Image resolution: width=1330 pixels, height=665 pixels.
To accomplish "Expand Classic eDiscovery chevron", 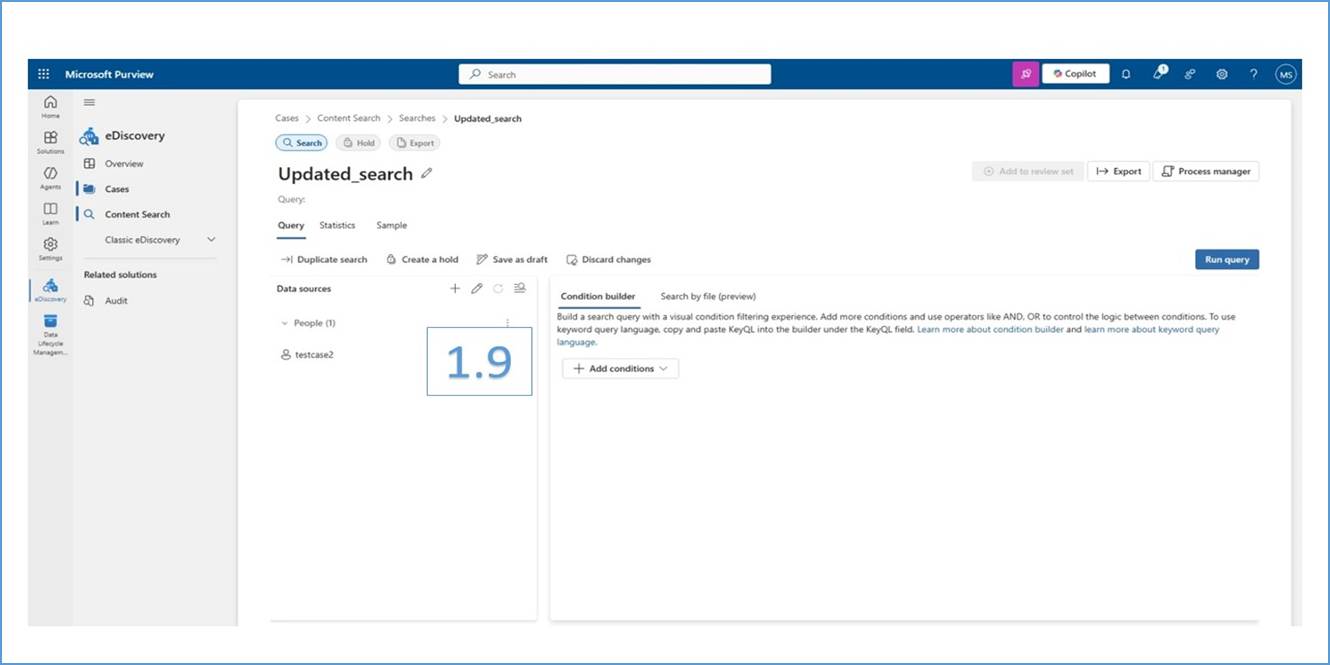I will point(211,240).
